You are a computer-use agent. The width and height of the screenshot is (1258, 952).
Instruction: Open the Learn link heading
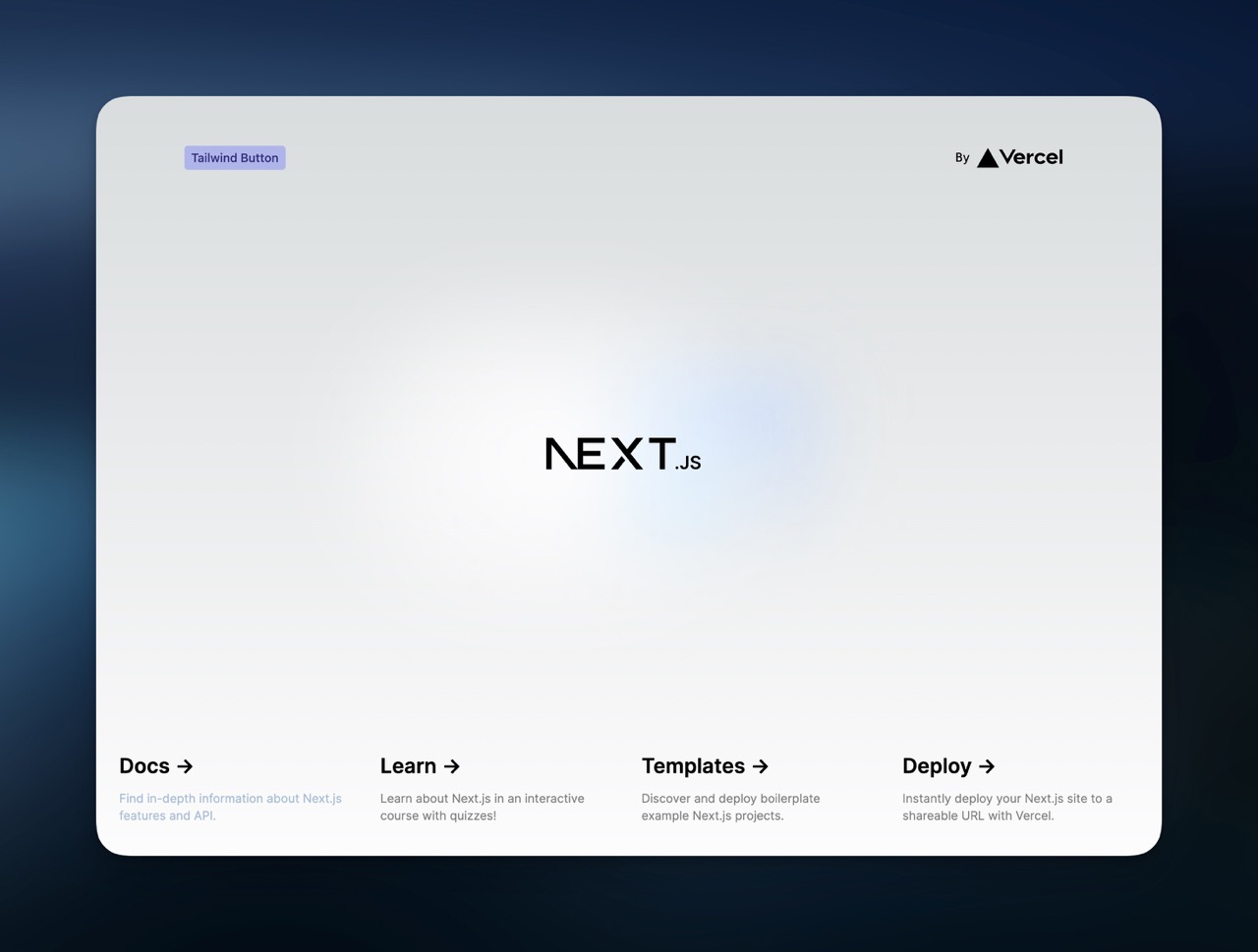coord(420,766)
